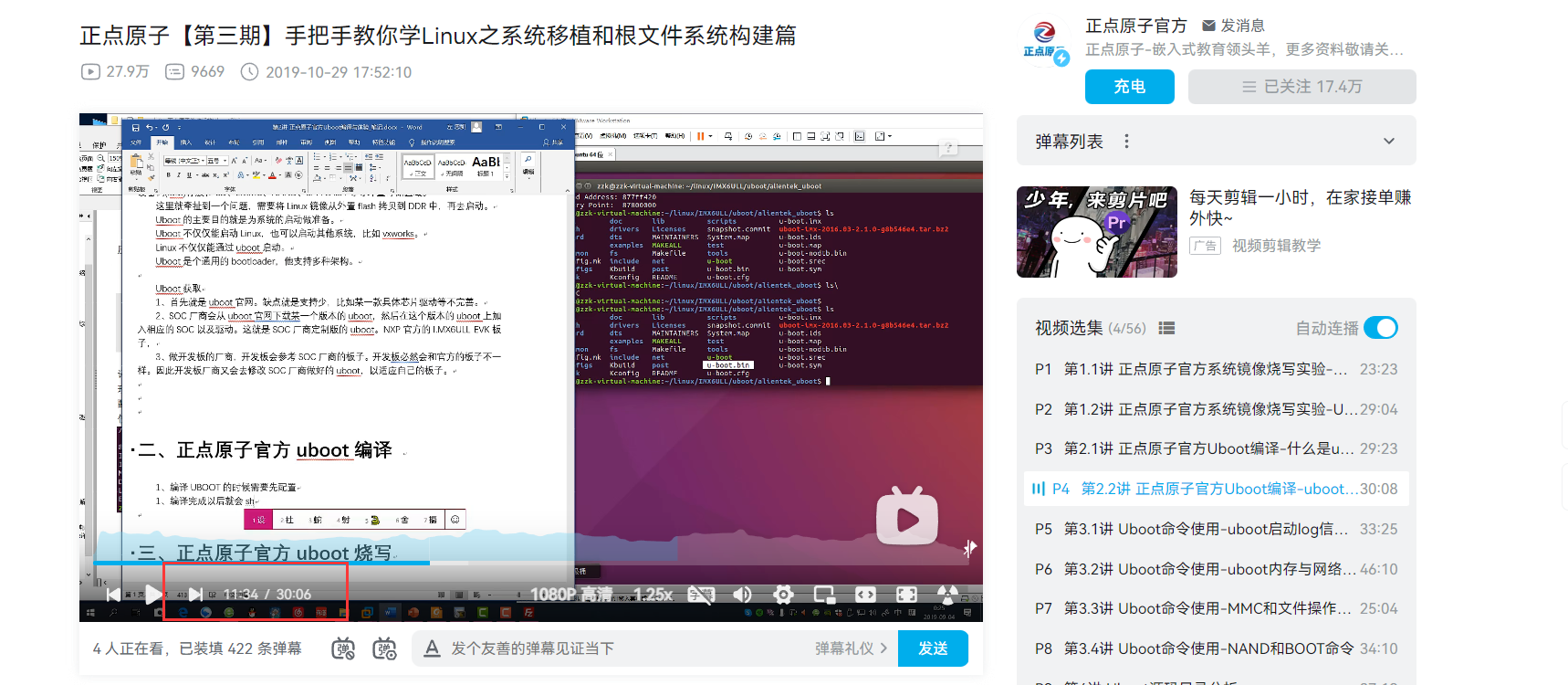Click the blue 充电 button
The width and height of the screenshot is (1568, 685).
click(1130, 87)
